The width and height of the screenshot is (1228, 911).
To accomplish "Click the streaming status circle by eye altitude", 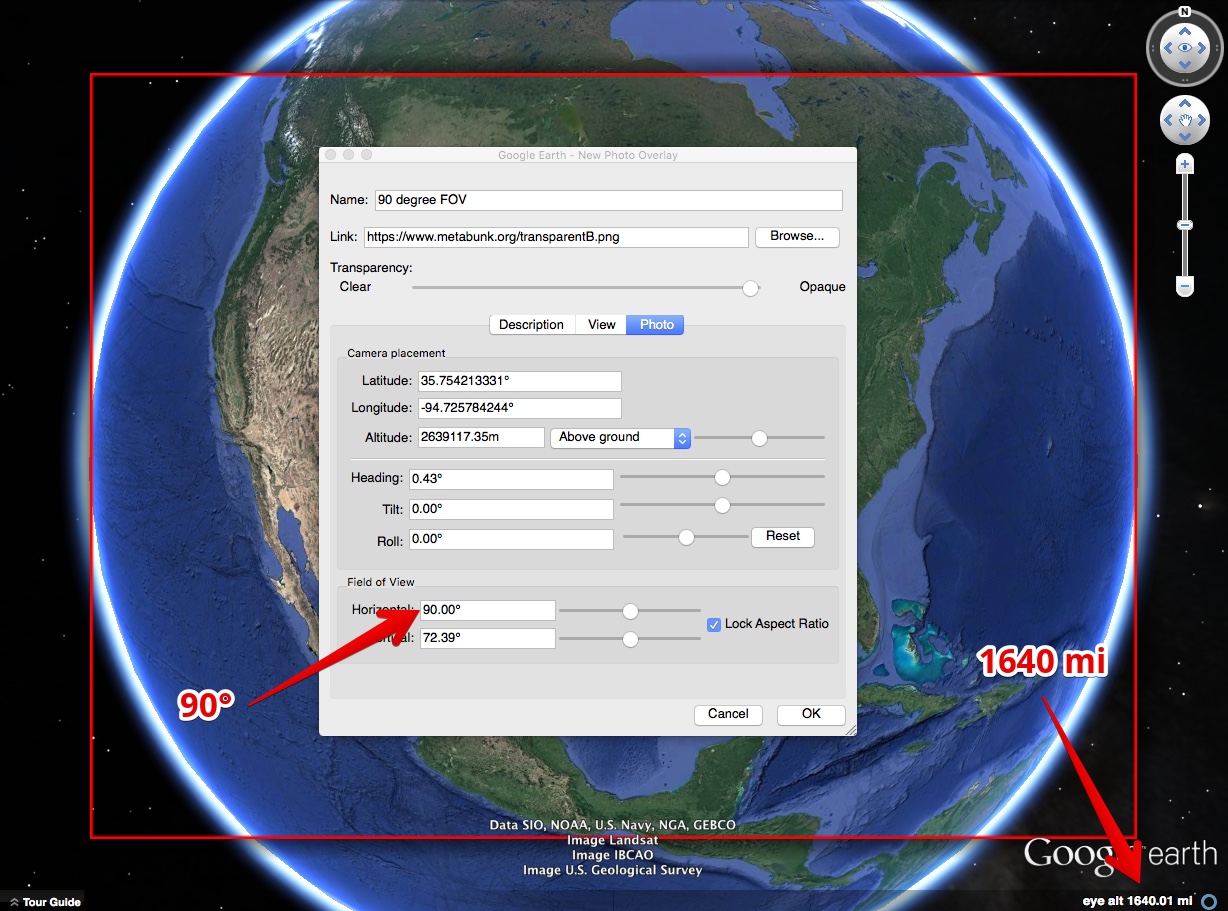I will (x=1210, y=901).
